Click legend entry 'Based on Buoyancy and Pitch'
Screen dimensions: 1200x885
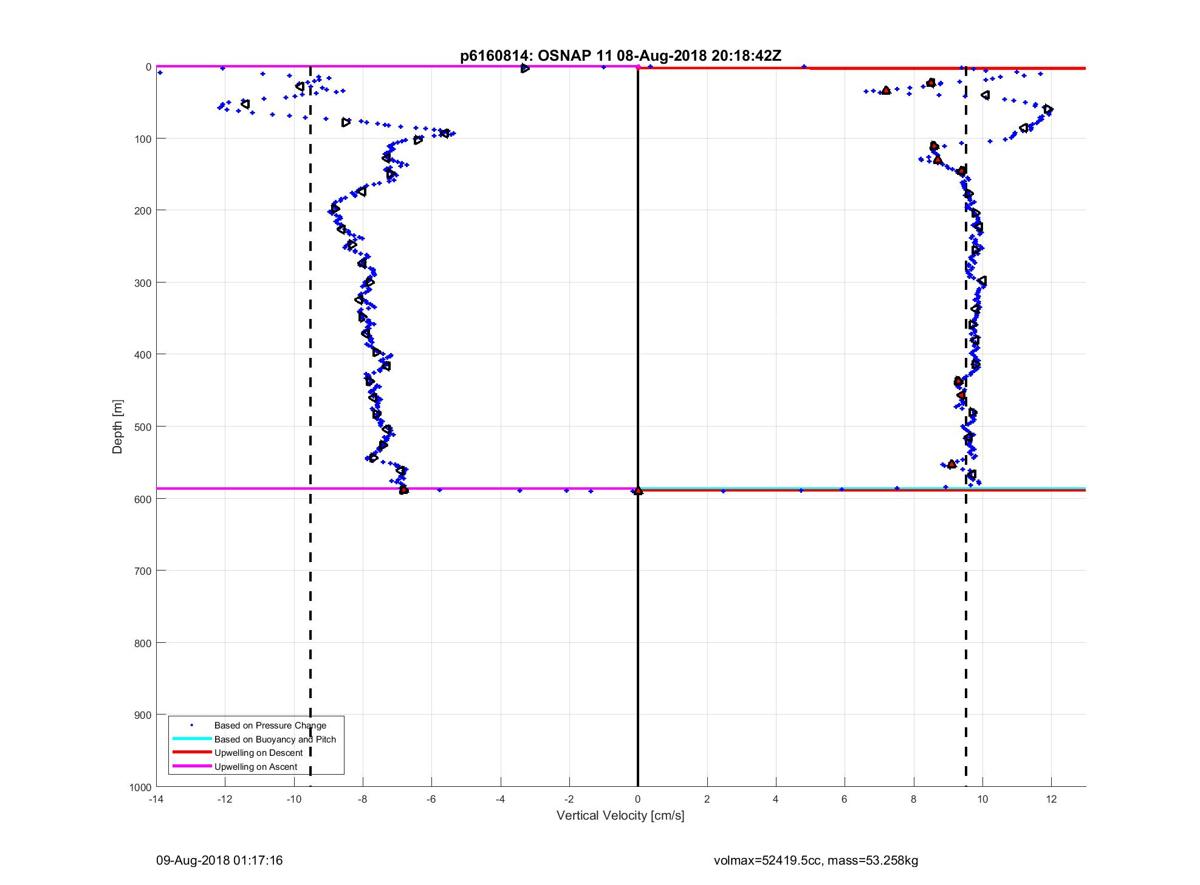pyautogui.click(x=275, y=739)
